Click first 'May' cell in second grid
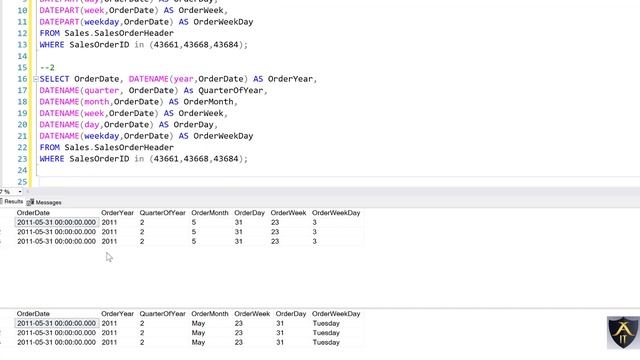The width and height of the screenshot is (640, 360). pyautogui.click(x=198, y=323)
